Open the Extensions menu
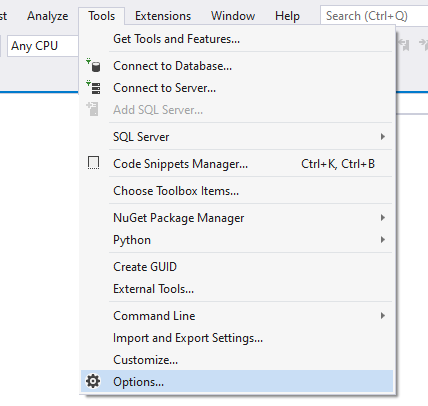The width and height of the screenshot is (428, 406). pos(163,16)
